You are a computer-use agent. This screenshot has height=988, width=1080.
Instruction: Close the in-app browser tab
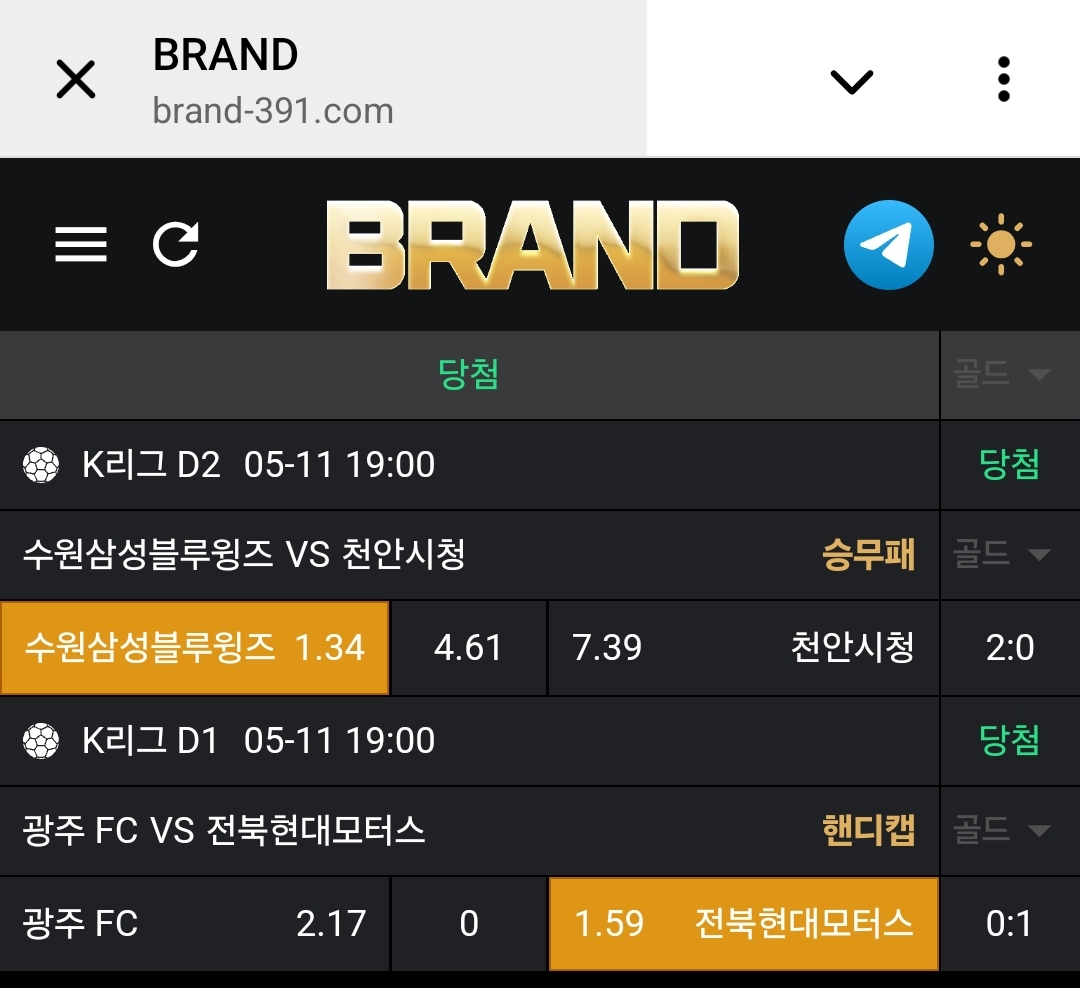pos(76,79)
